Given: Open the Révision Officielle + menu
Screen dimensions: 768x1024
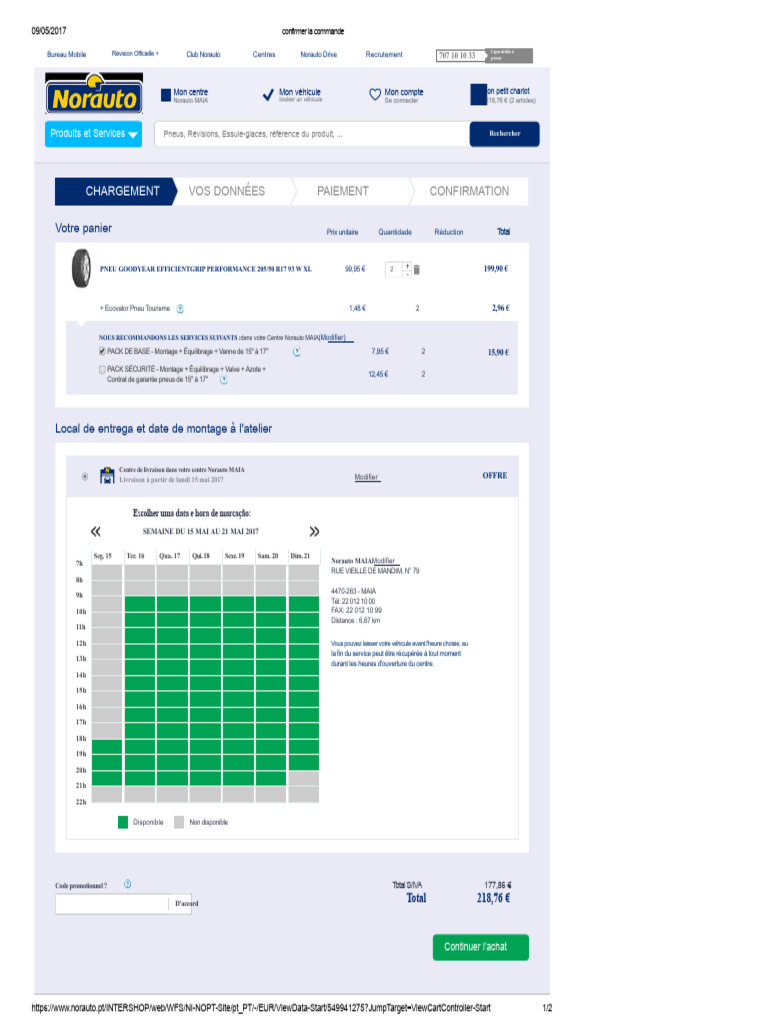Looking at the screenshot, I should 135,54.
